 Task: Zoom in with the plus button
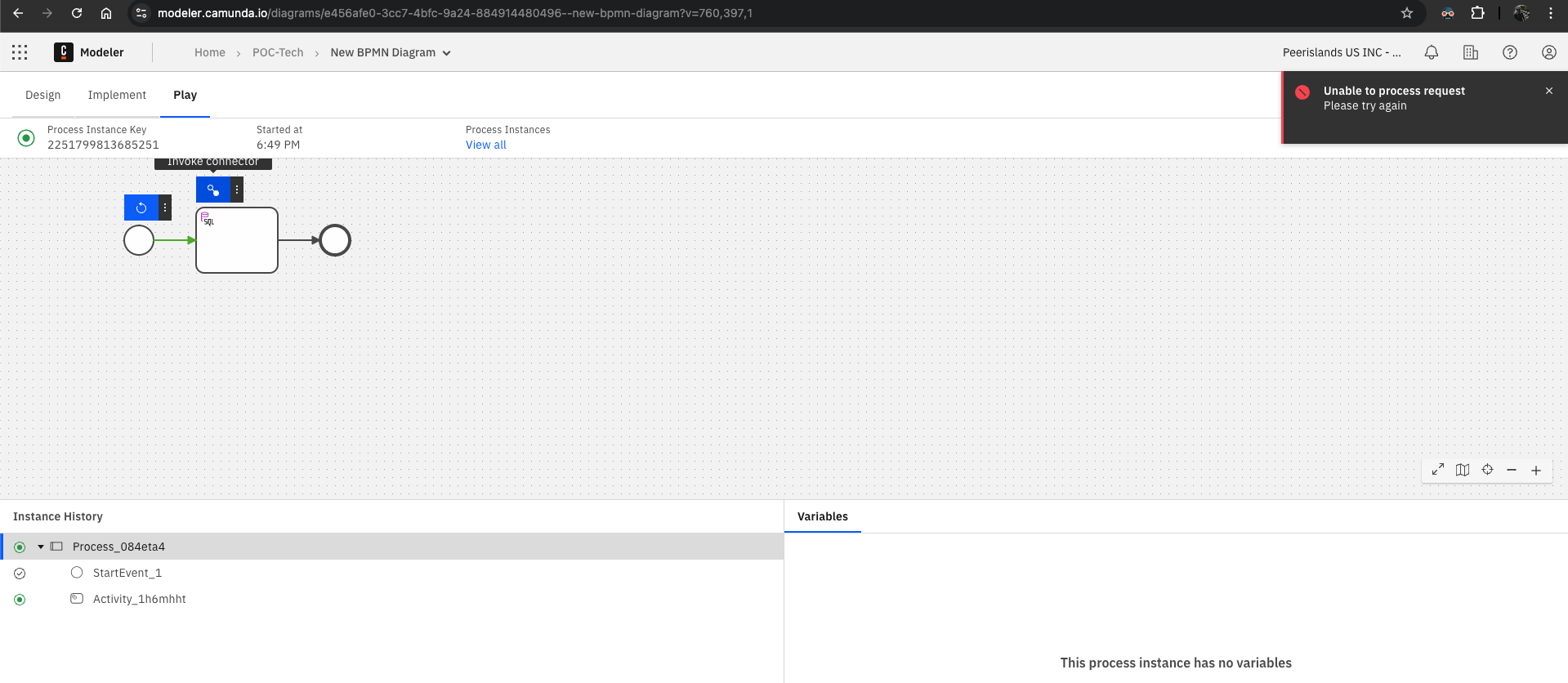[1536, 470]
